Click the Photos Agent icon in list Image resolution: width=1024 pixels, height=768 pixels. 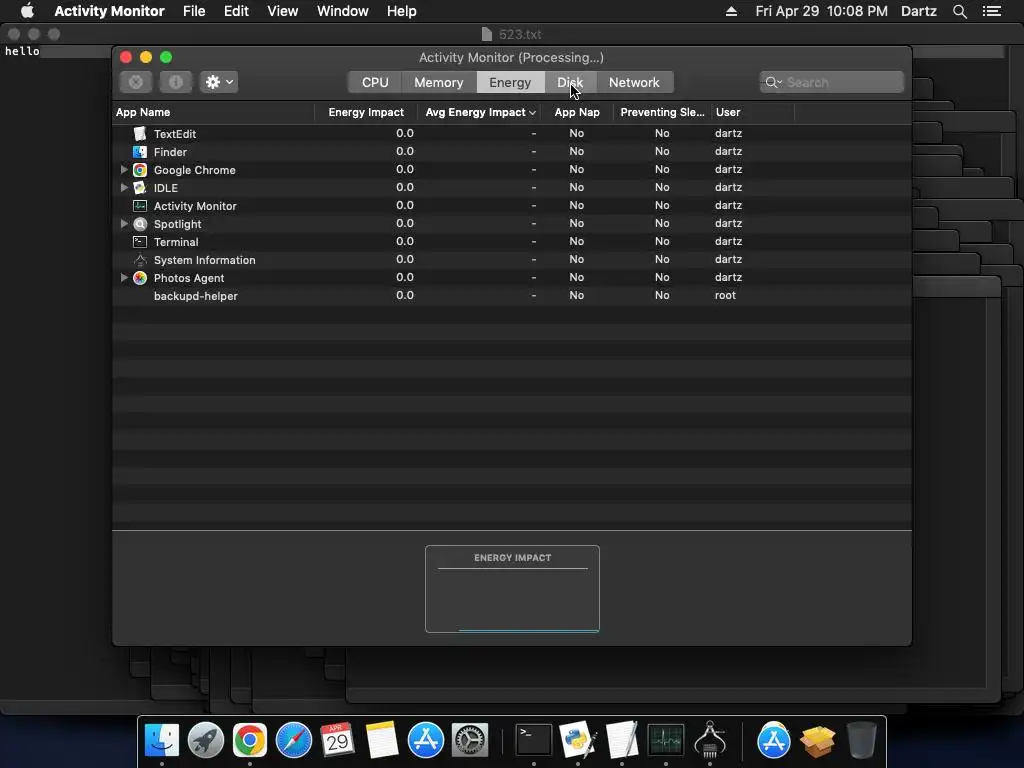[140, 278]
